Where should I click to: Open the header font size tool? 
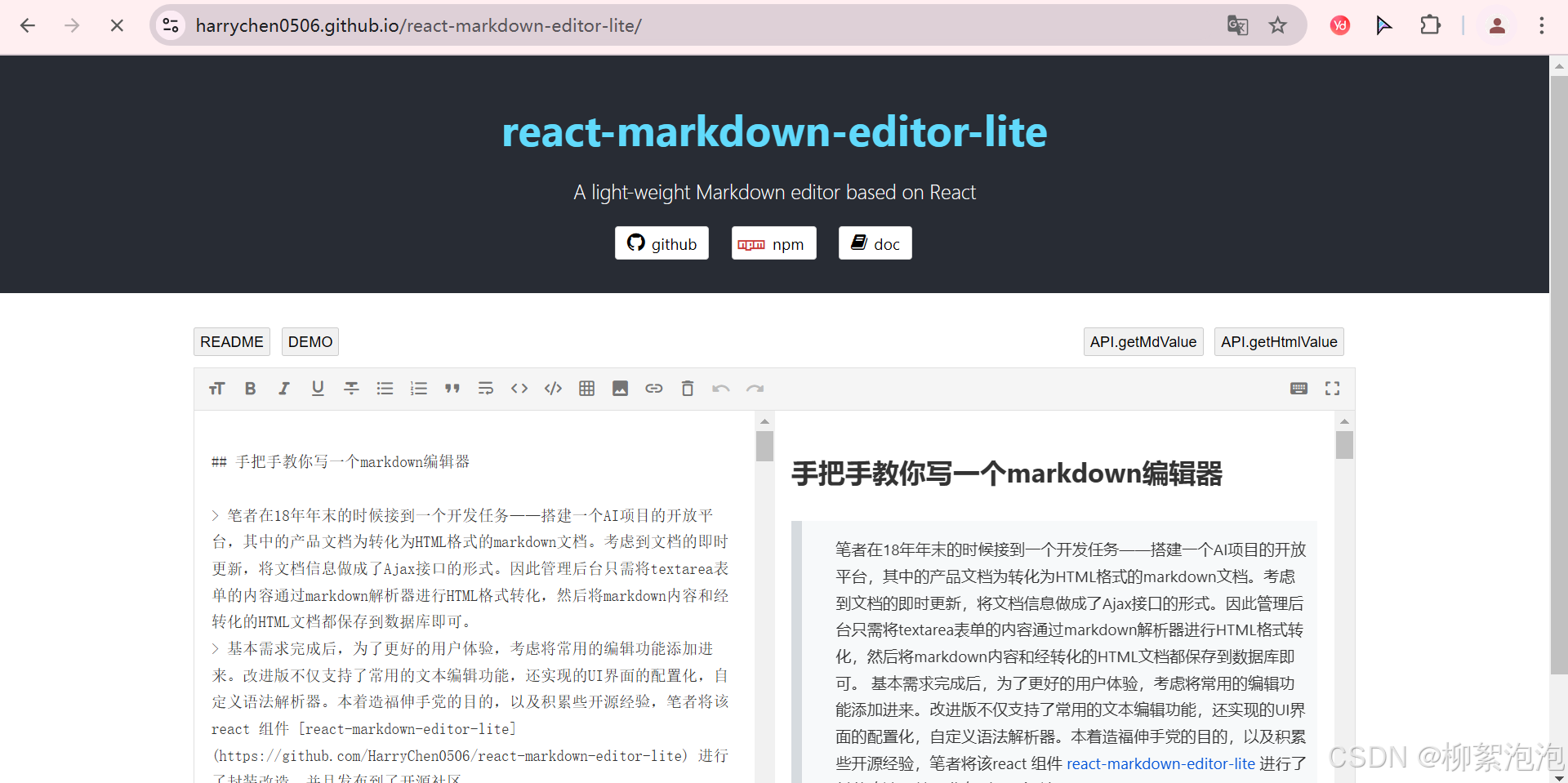point(216,389)
